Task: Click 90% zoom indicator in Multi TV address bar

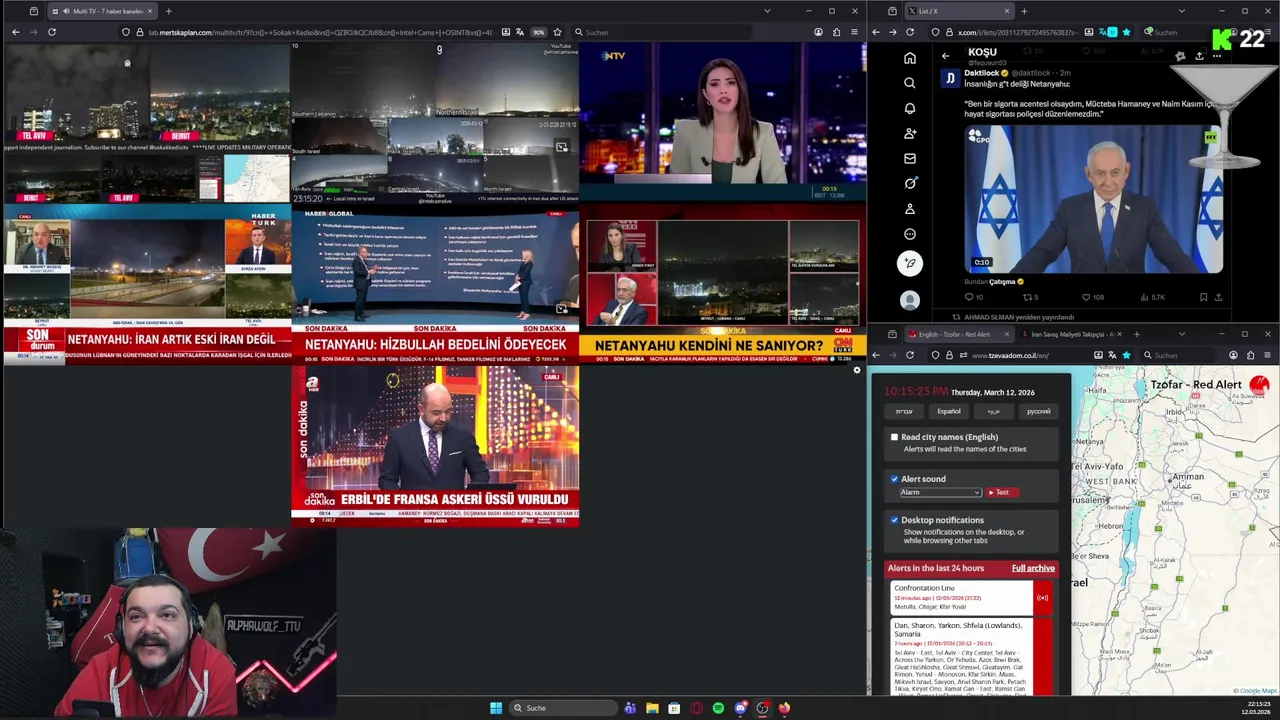Action: tap(538, 32)
